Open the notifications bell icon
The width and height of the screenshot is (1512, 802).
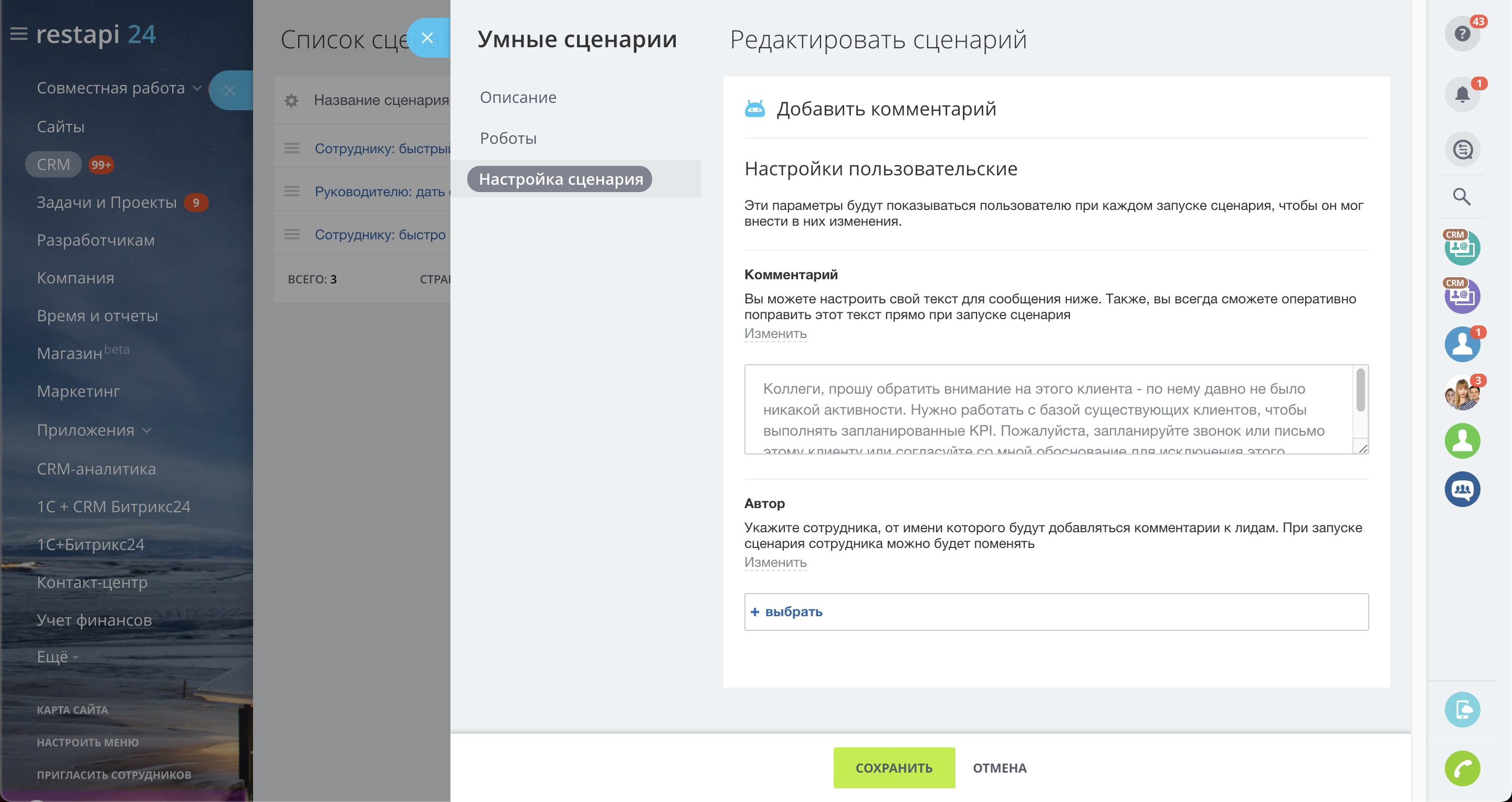tap(1462, 94)
